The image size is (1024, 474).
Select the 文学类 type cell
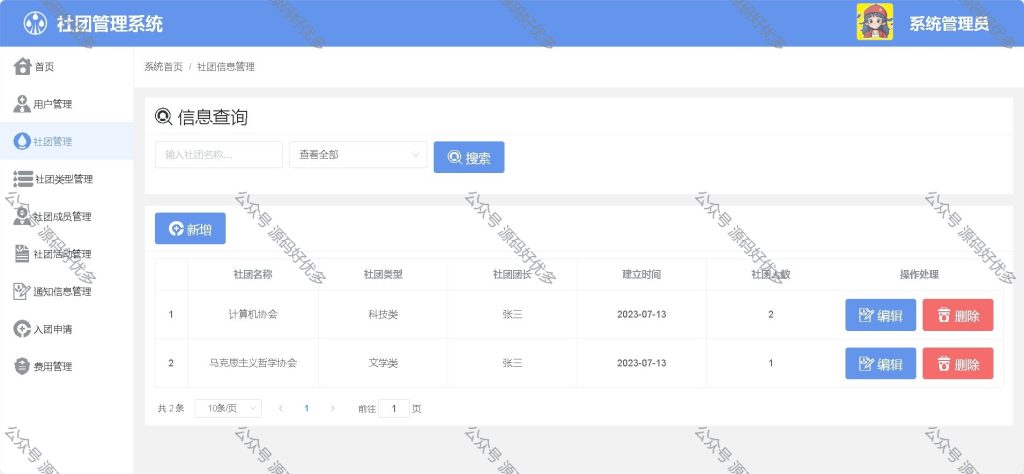(x=383, y=363)
